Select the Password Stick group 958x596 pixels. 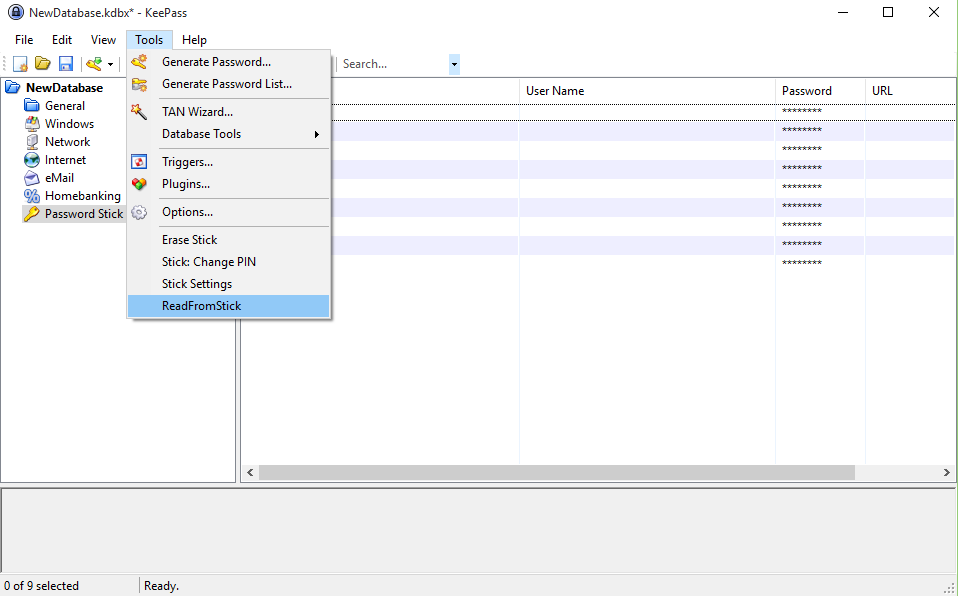click(x=84, y=214)
